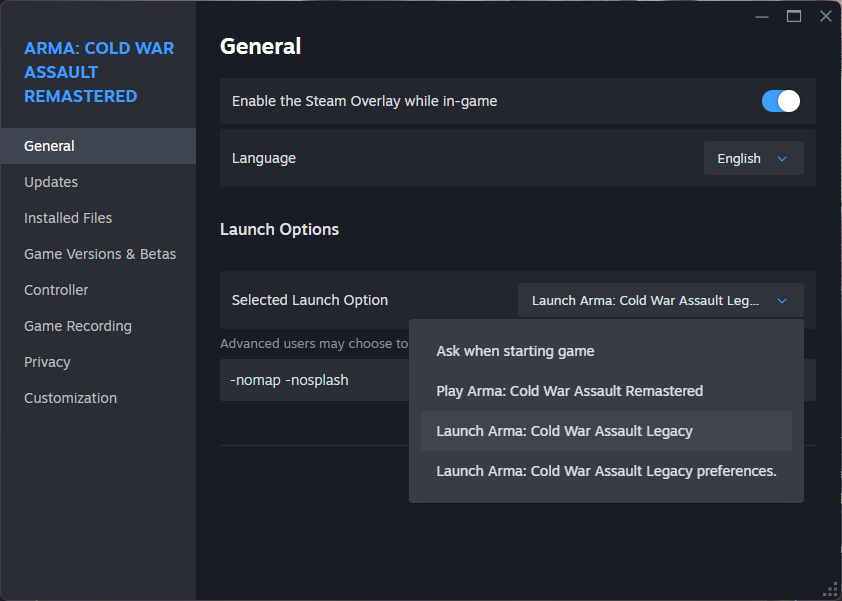
Task: Close the properties window
Action: click(x=826, y=17)
